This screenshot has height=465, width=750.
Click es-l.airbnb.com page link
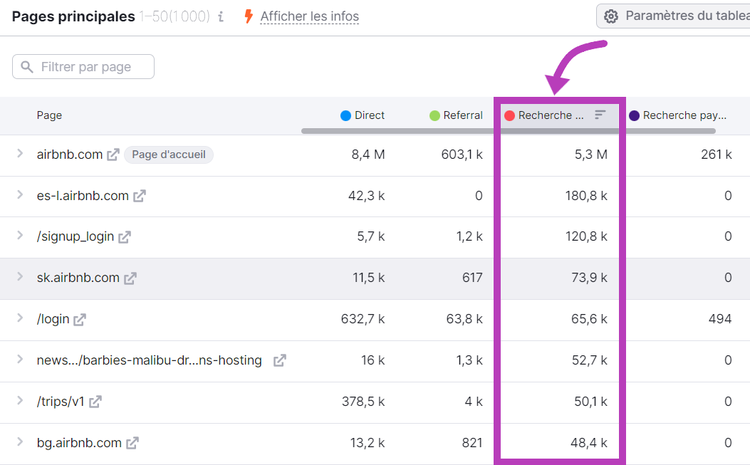pyautogui.click(x=83, y=196)
